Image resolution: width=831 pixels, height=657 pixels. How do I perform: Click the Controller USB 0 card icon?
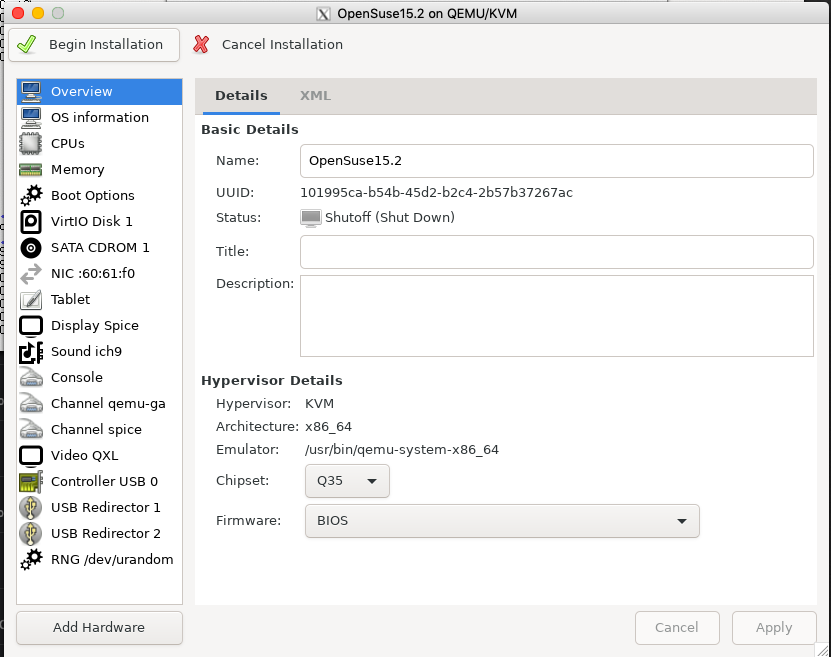[x=31, y=481]
